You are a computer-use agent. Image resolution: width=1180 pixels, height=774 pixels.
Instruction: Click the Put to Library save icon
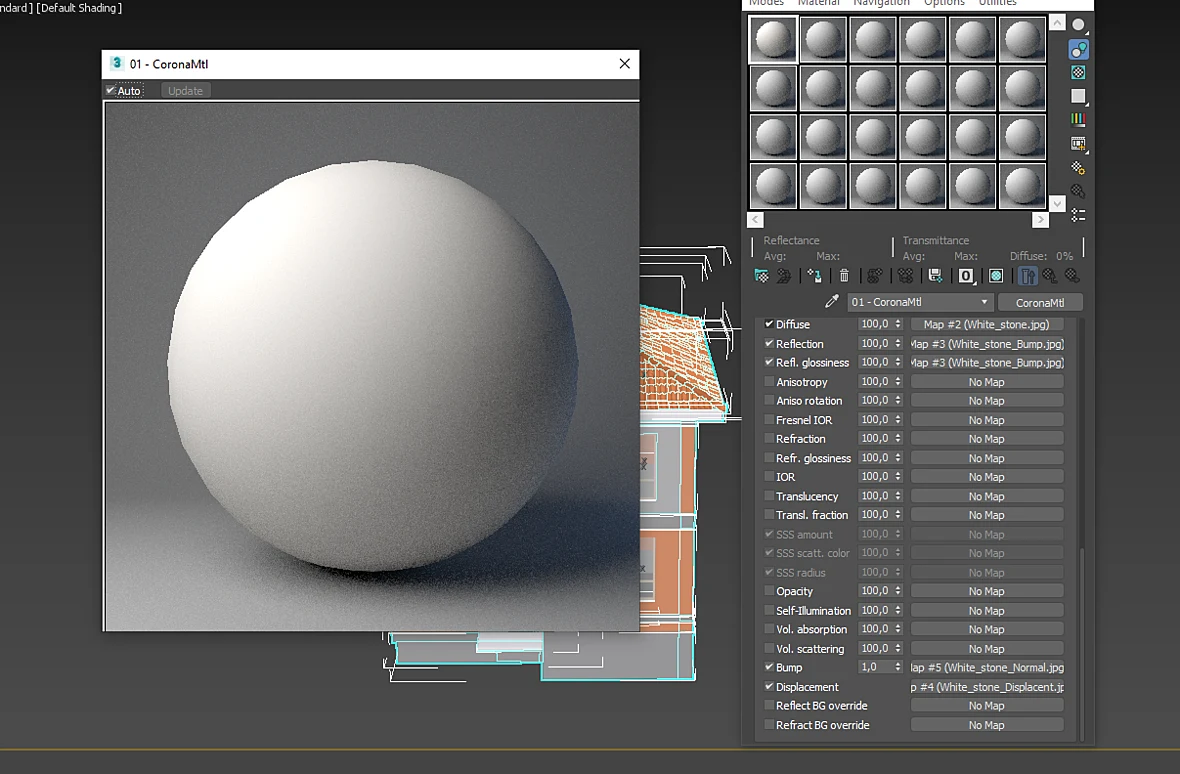pyautogui.click(x=935, y=276)
